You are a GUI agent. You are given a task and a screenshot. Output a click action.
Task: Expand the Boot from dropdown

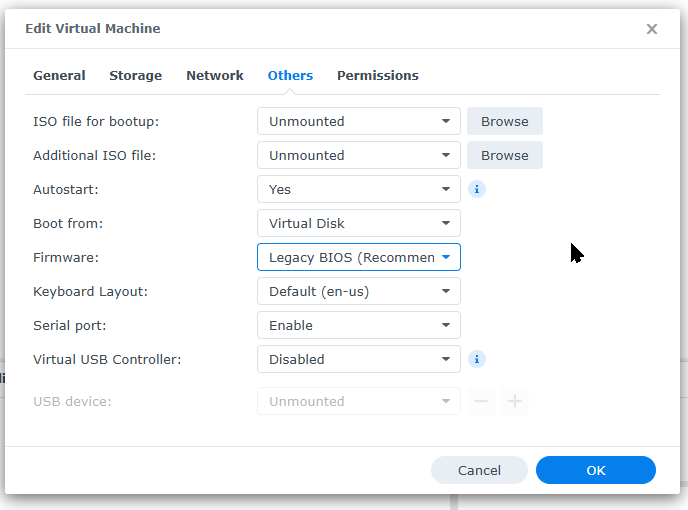(358, 223)
